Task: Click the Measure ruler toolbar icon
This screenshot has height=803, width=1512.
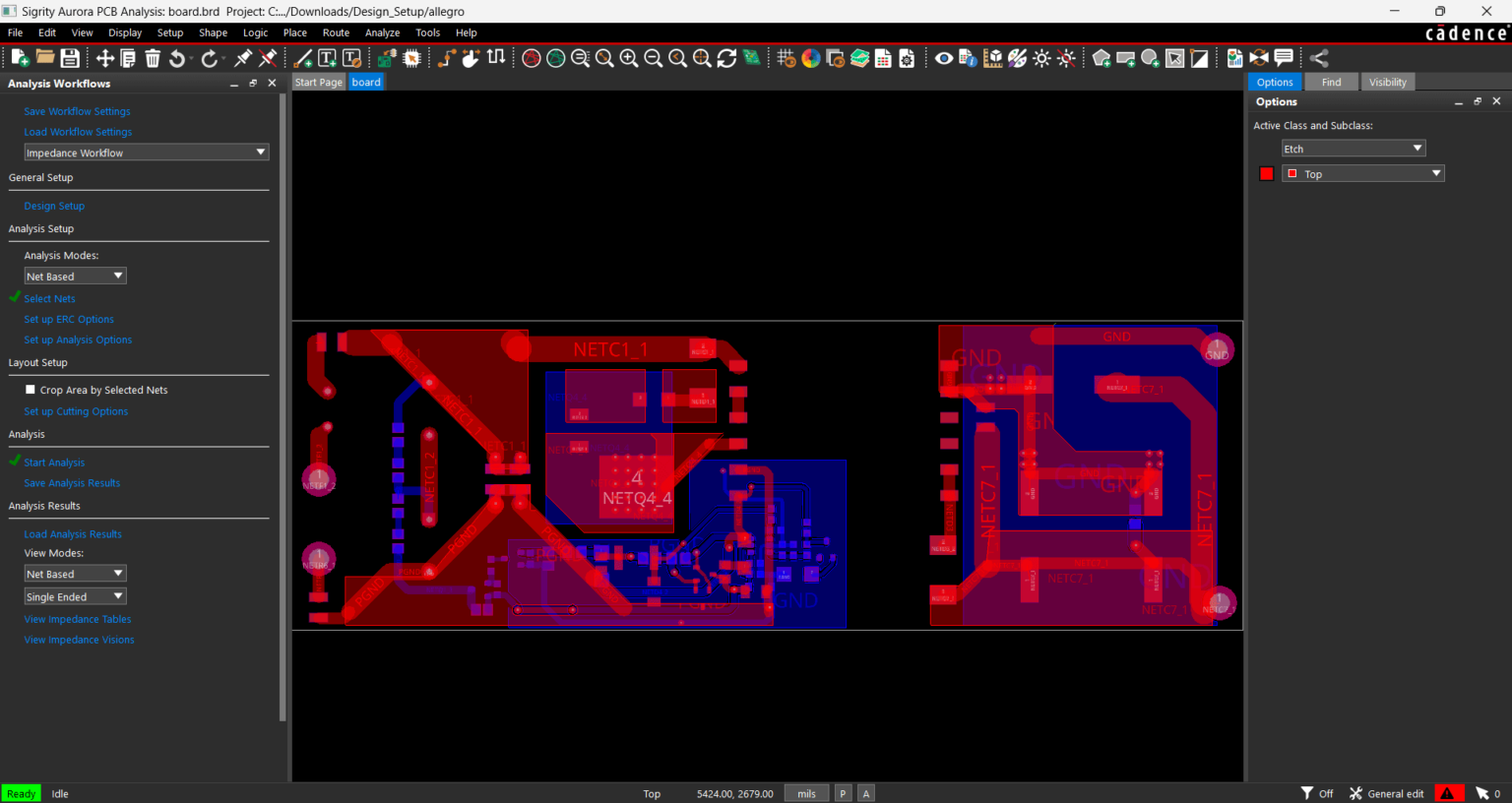Action: (x=992, y=58)
